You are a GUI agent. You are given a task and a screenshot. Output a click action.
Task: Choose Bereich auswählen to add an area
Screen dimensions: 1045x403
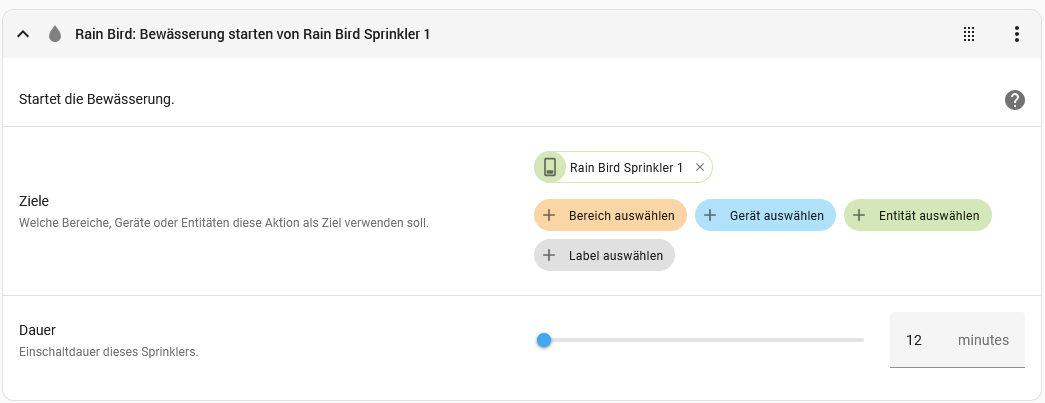610,215
